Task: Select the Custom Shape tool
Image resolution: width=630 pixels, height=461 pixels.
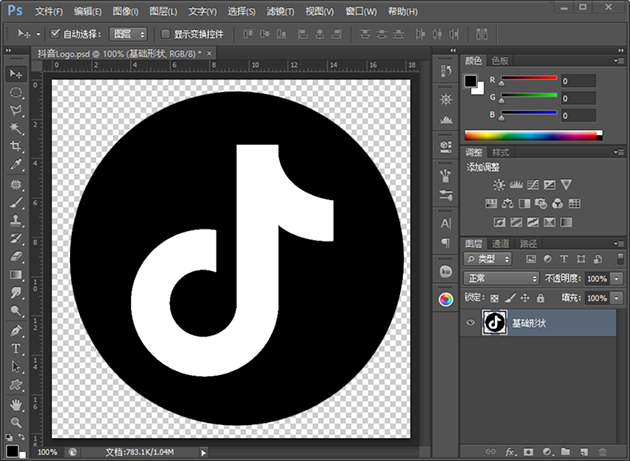Action: tap(16, 385)
